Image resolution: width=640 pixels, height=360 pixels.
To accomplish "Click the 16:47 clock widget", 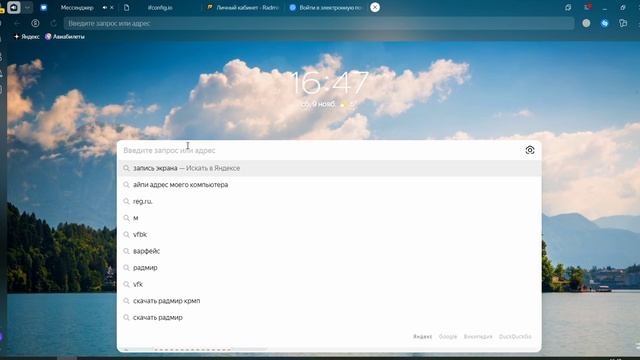I will tap(329, 83).
